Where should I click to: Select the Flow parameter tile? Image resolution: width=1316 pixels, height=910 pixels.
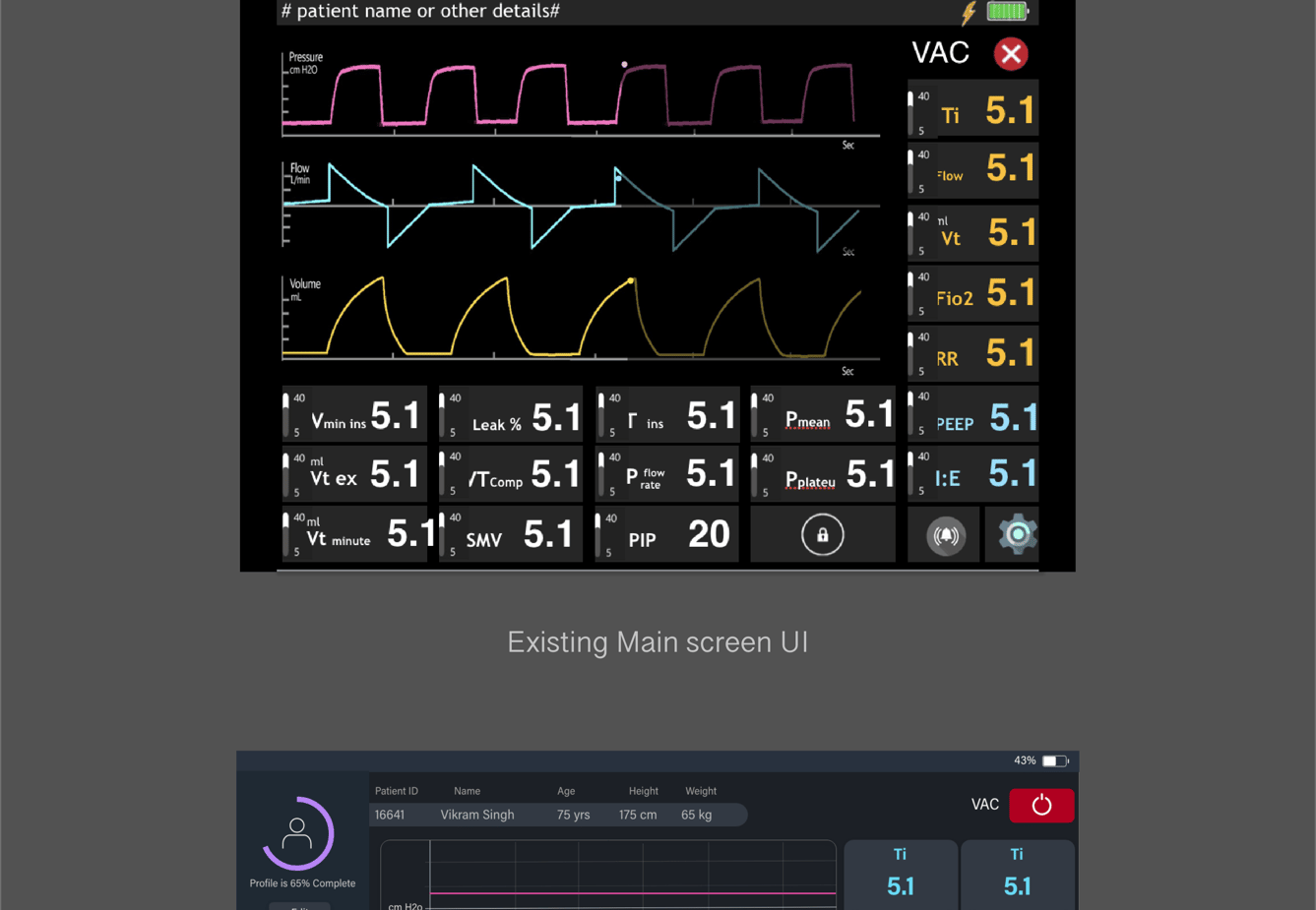[973, 169]
